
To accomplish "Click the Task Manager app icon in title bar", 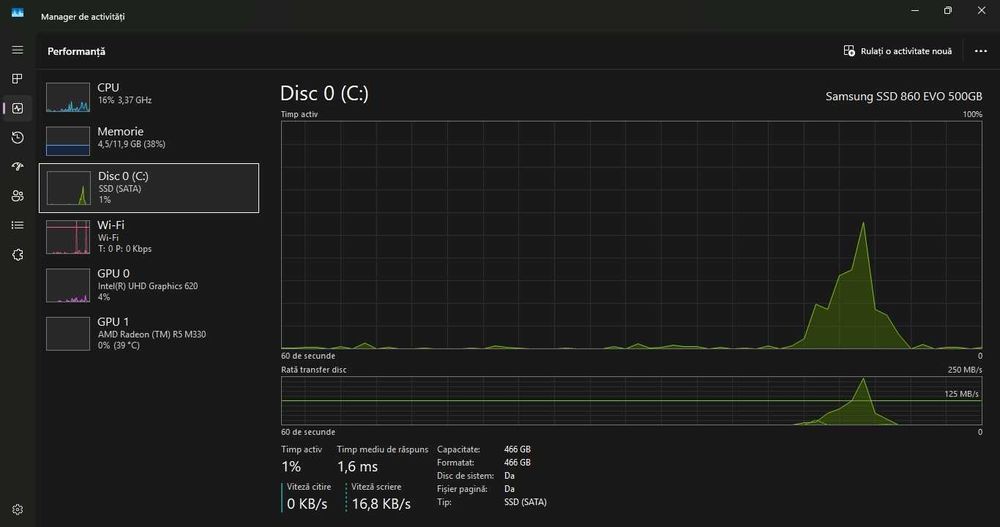I will pos(17,12).
